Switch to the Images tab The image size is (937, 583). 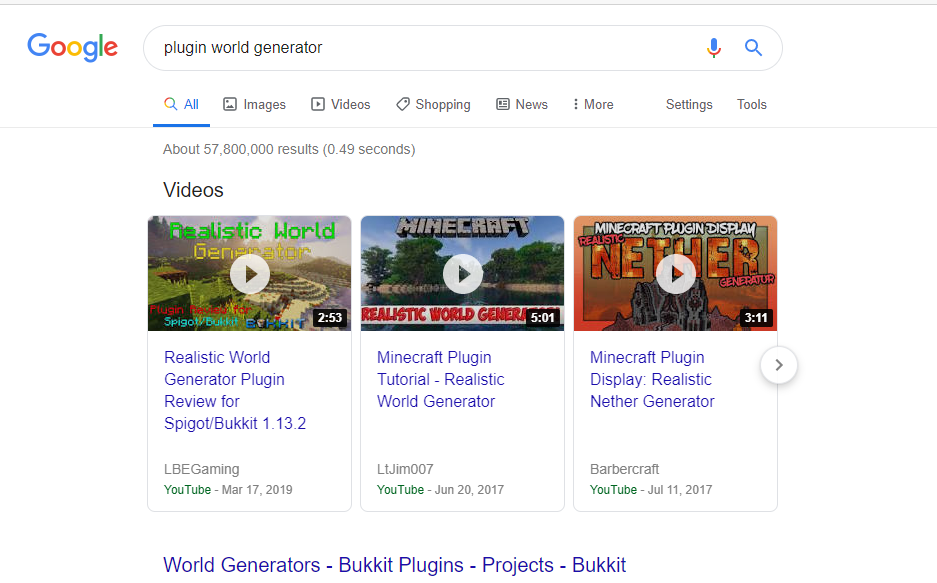pos(254,105)
